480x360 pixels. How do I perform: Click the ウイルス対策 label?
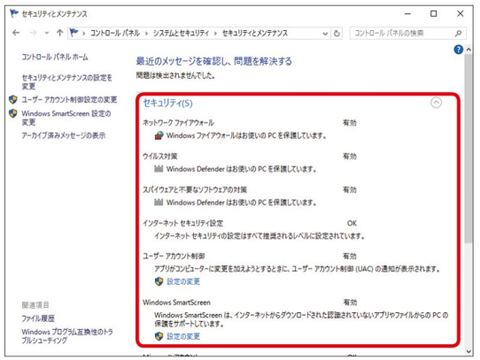click(x=160, y=156)
